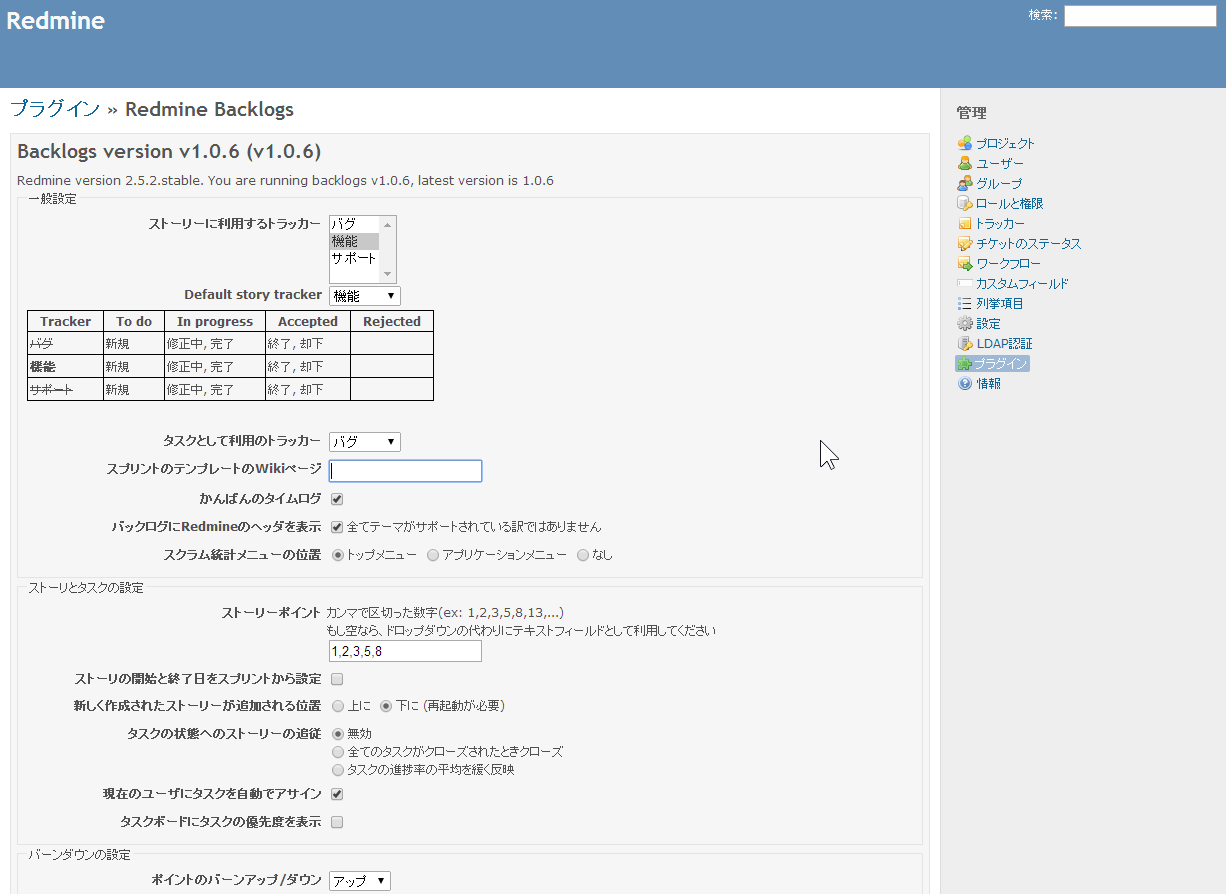The height and width of the screenshot is (894, 1226).
Task: Click the チケットのステータス sidebar icon
Action: (964, 243)
